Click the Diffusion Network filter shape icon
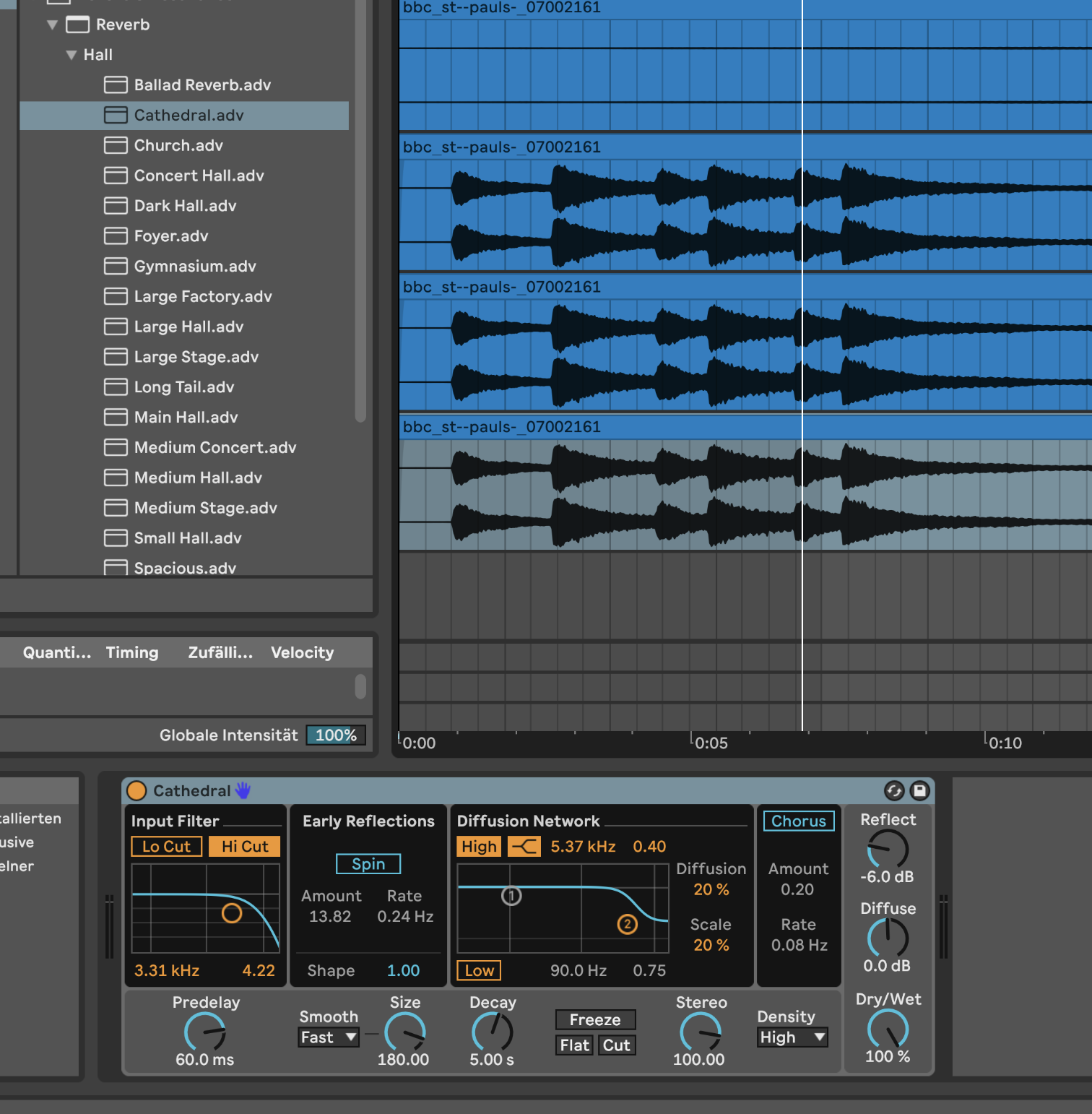 [524, 846]
